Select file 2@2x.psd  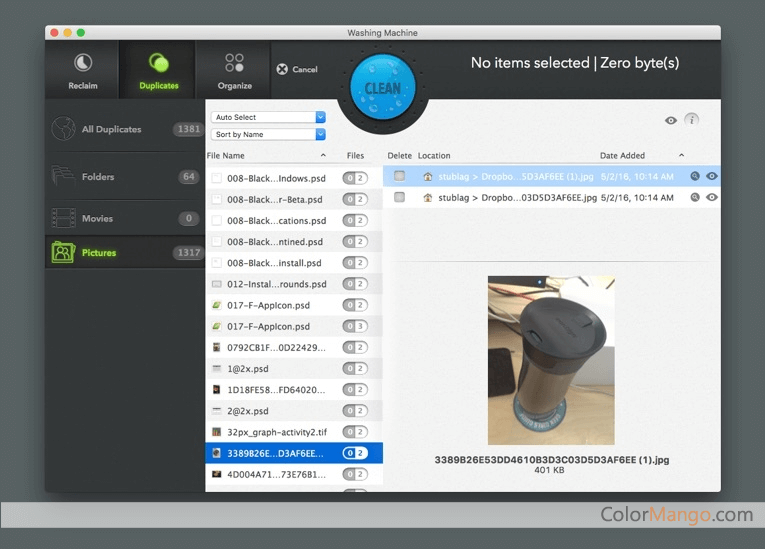[294, 411]
